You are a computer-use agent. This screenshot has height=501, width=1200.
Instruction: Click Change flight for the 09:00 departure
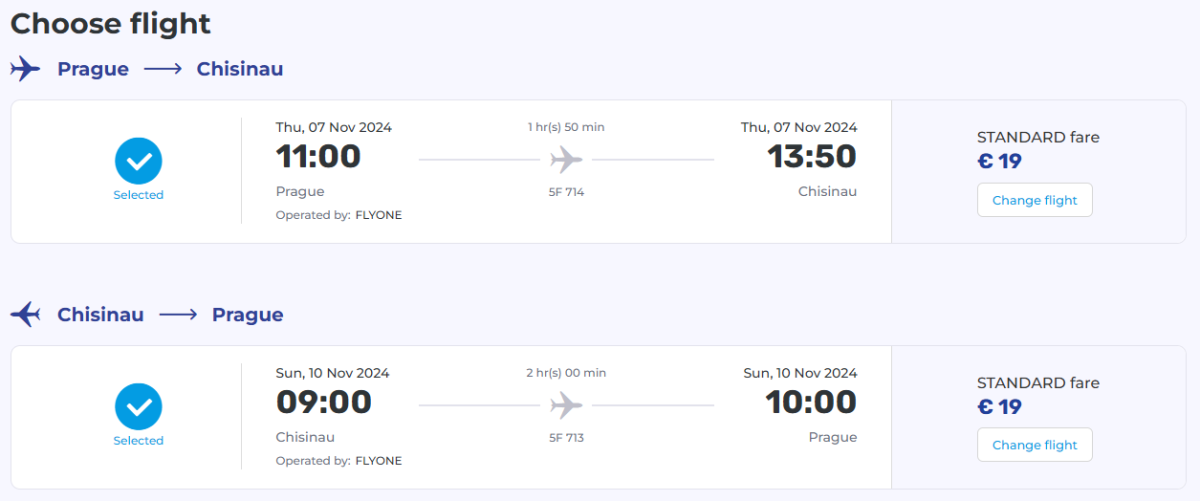(1034, 445)
